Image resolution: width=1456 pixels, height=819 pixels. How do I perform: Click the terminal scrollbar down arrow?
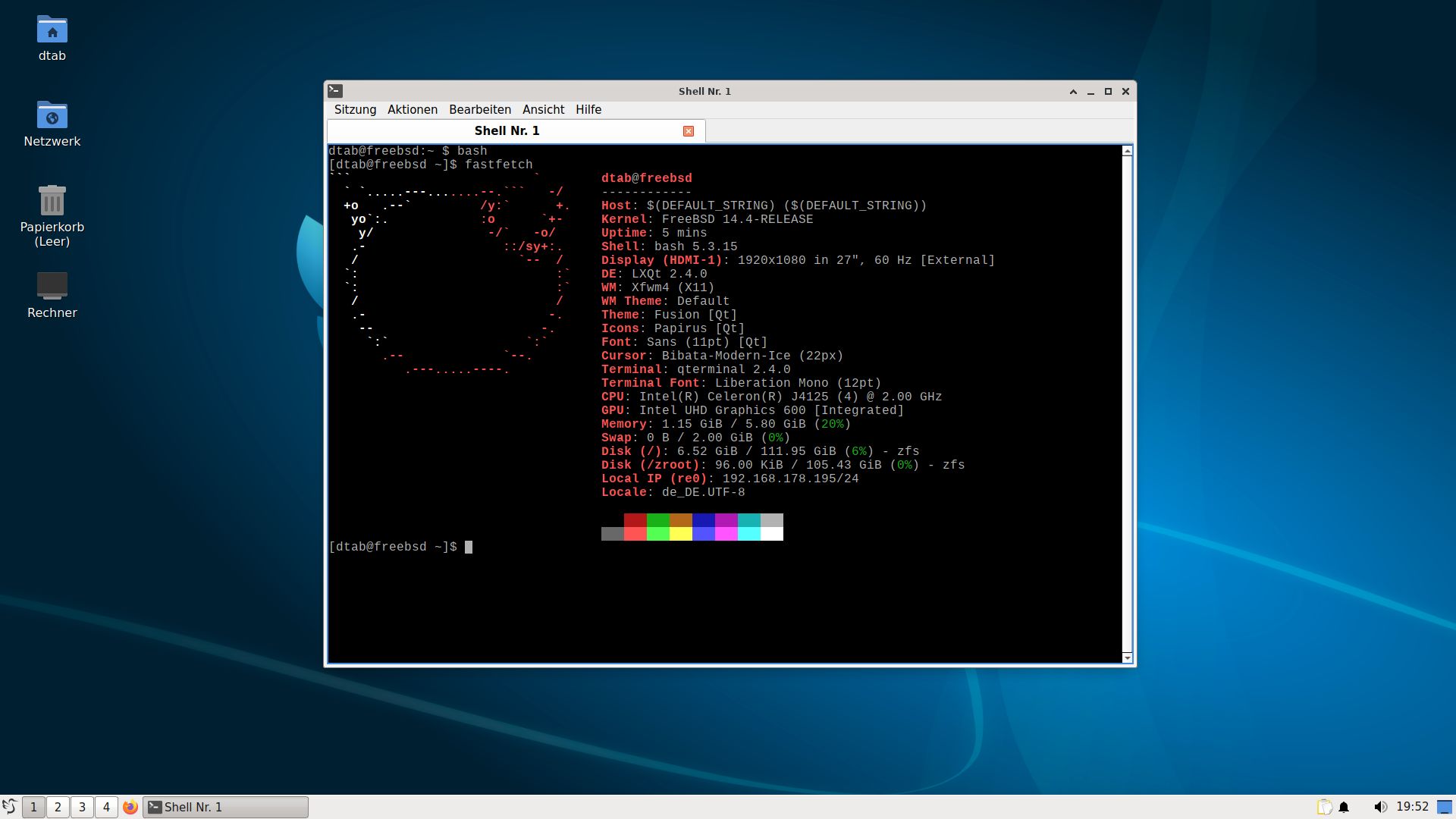click(1127, 657)
